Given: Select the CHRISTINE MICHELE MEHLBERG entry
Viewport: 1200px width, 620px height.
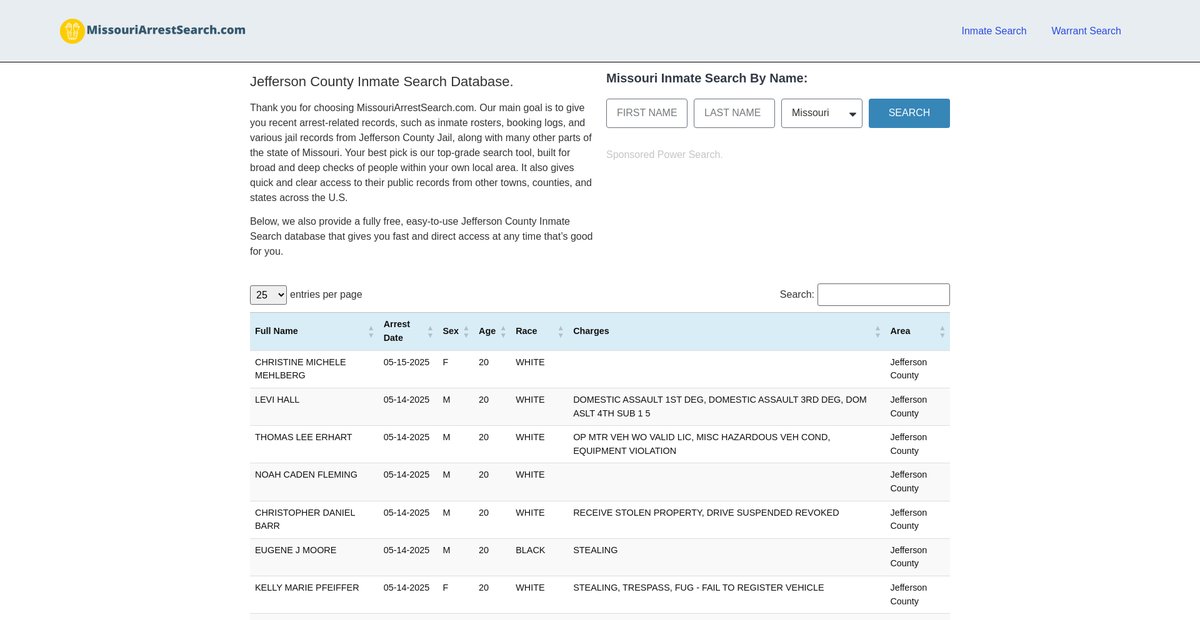Looking at the screenshot, I should click(300, 368).
